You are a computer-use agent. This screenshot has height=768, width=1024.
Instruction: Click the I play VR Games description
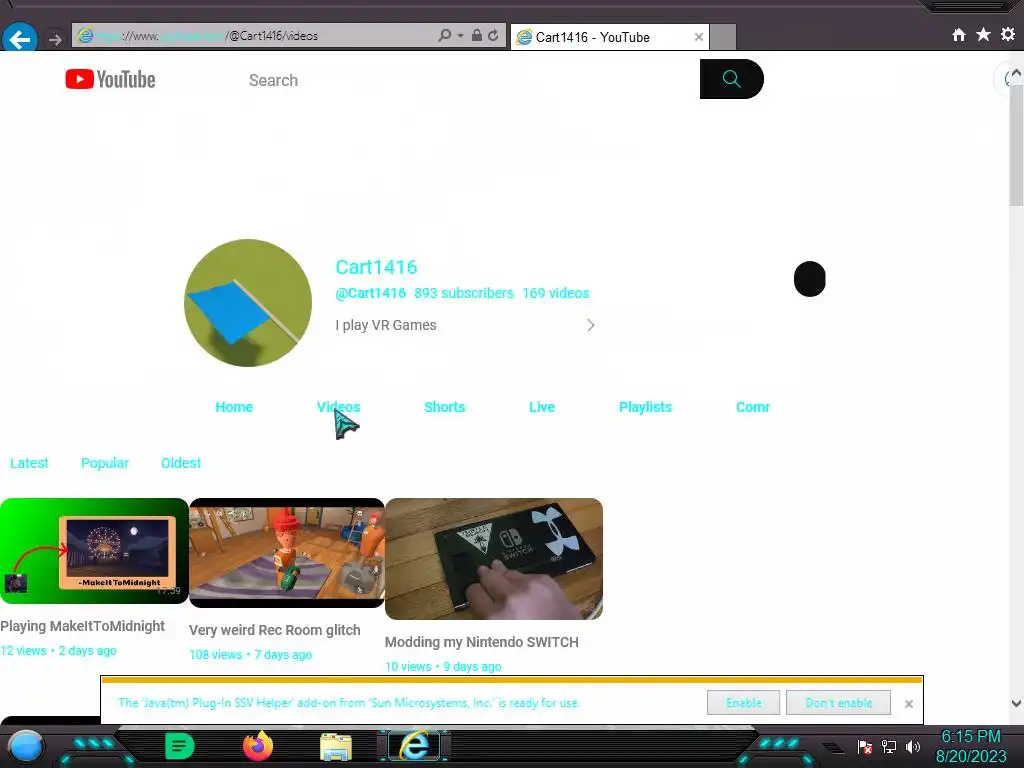(386, 325)
